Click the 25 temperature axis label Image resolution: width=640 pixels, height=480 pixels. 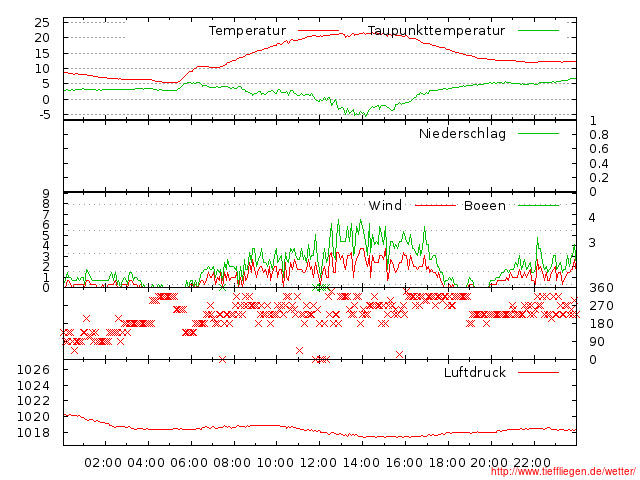point(42,22)
